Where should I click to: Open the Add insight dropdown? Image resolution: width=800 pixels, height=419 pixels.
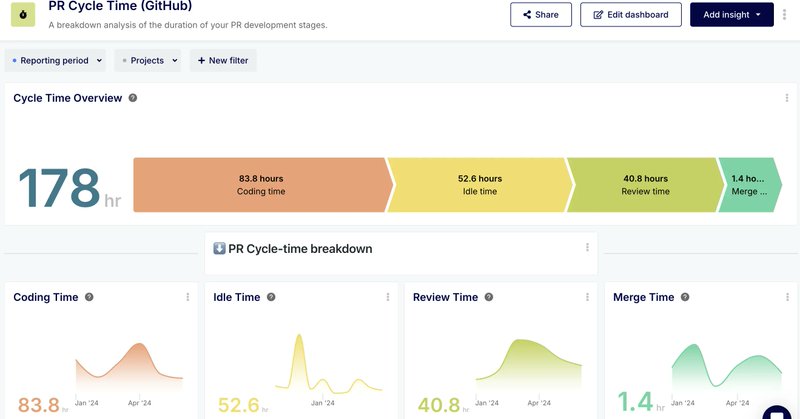[x=731, y=15]
